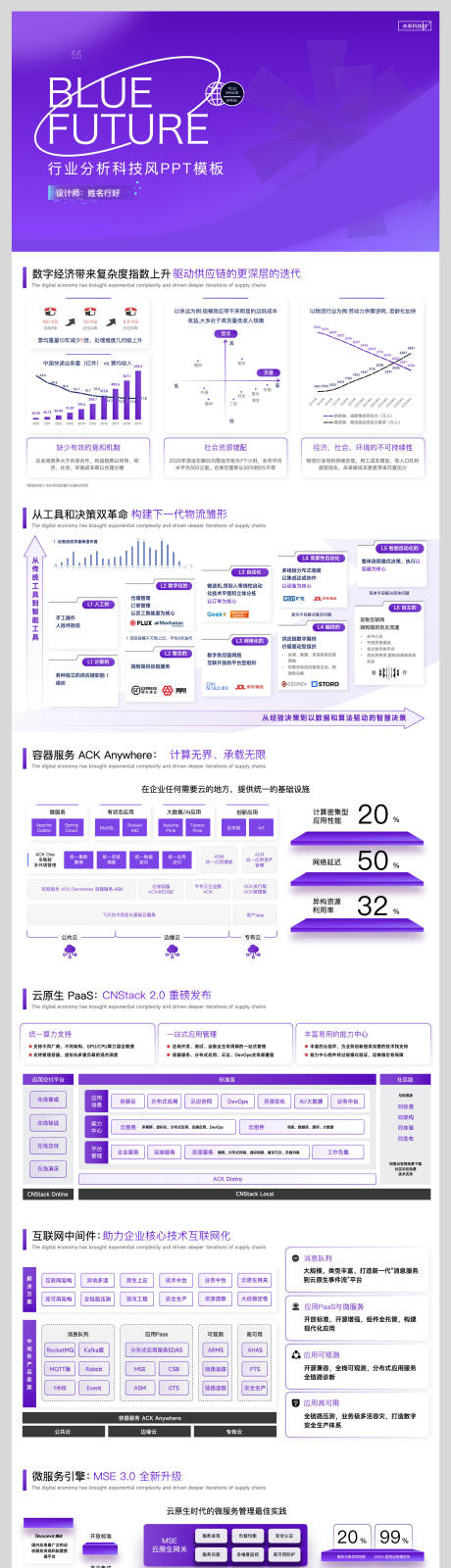Image resolution: width=451 pixels, height=1568 pixels.
Task: Click the 一站式应用管理 card title
Action: coord(191,1034)
